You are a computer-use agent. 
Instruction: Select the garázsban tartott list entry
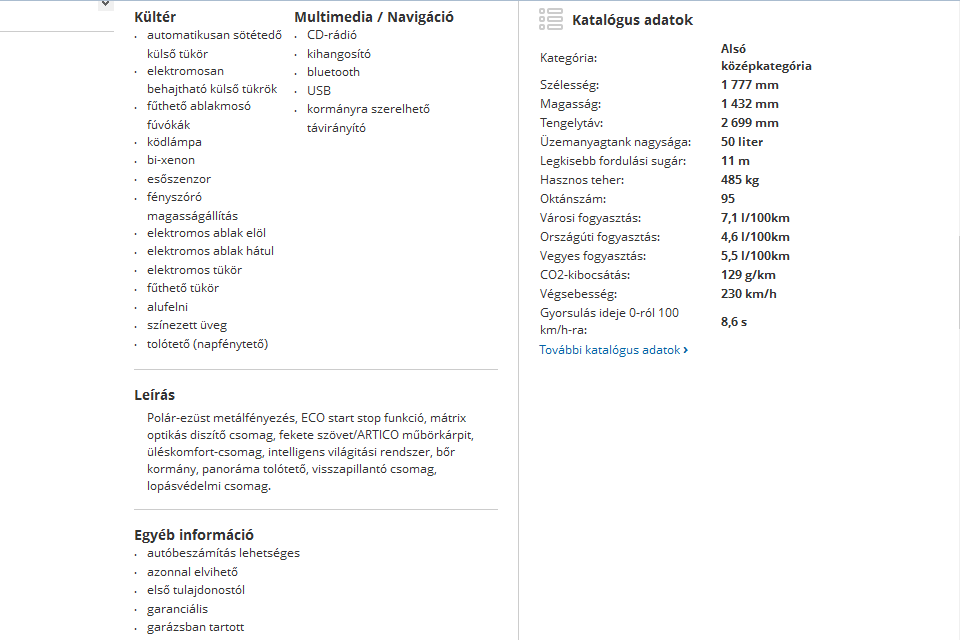click(195, 627)
